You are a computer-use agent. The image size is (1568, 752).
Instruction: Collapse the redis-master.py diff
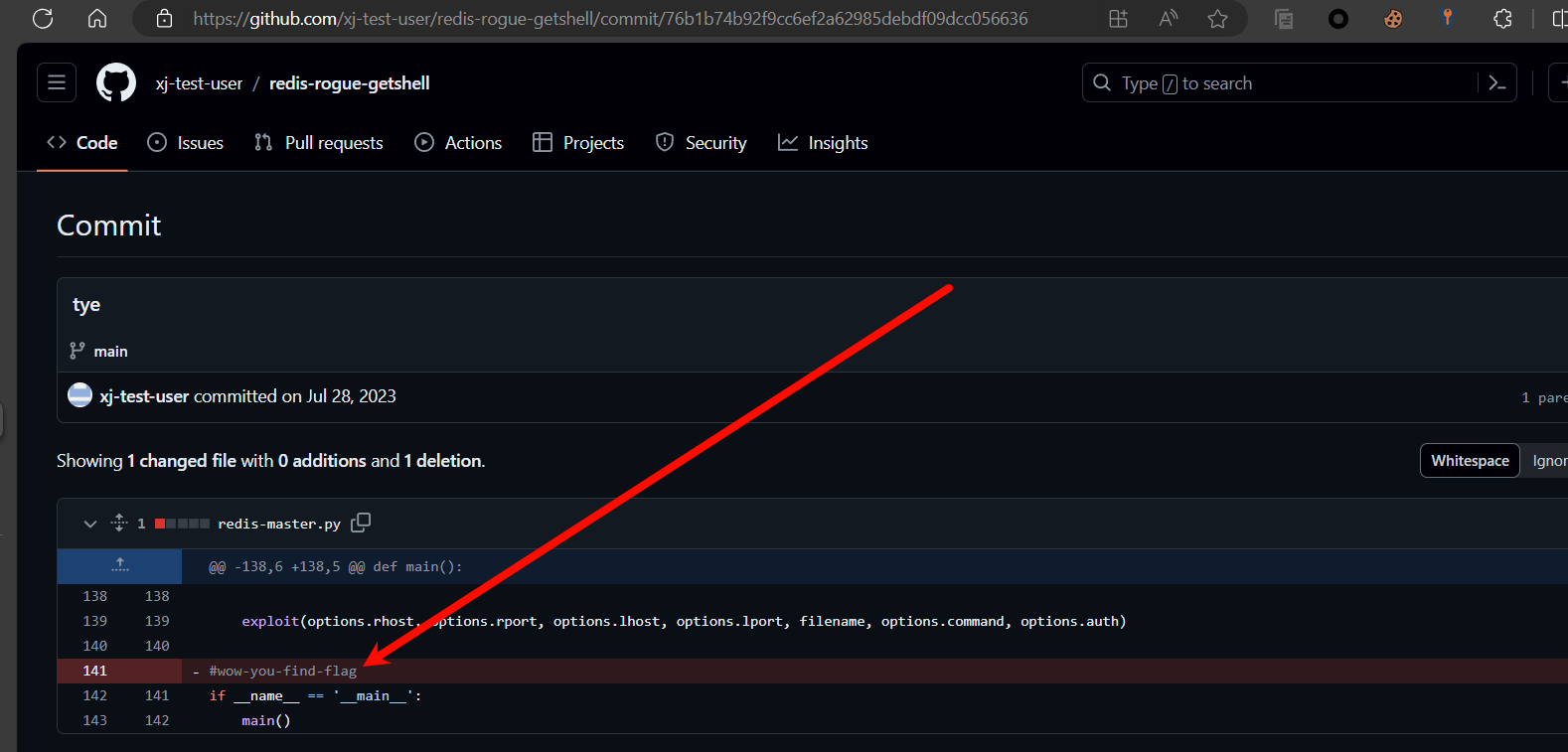coord(90,524)
